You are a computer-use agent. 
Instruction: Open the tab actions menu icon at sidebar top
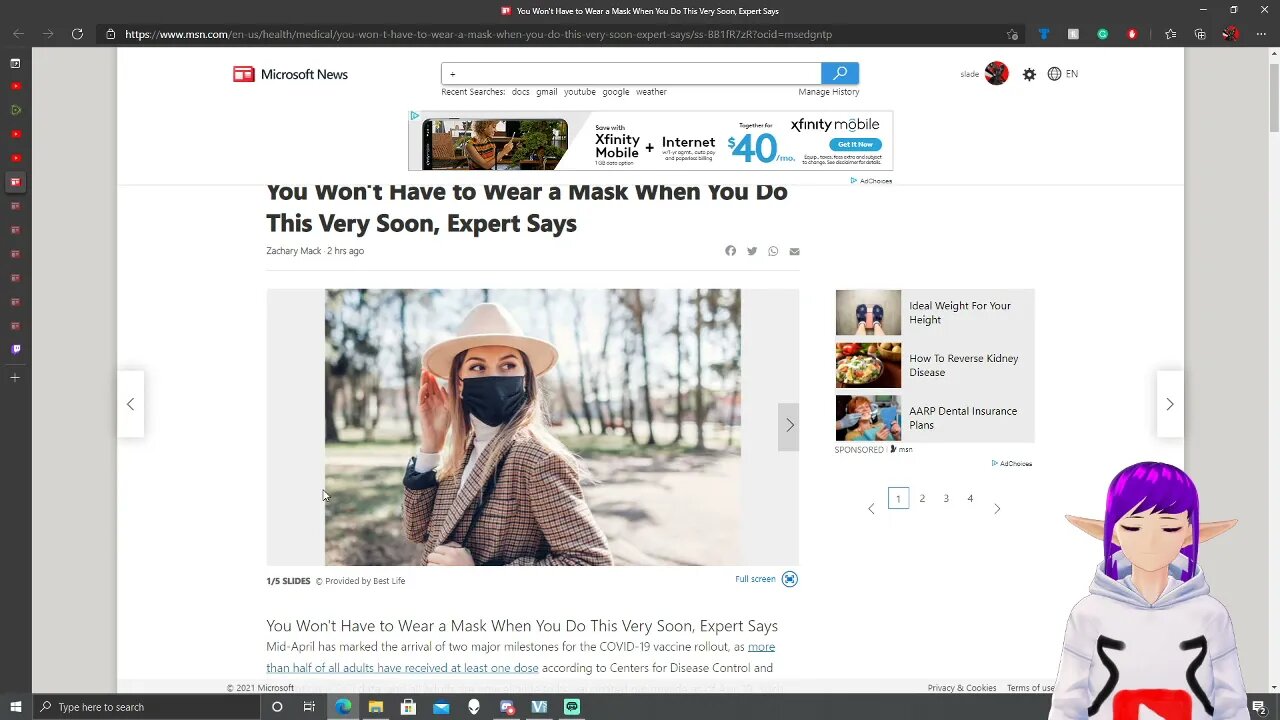click(15, 63)
